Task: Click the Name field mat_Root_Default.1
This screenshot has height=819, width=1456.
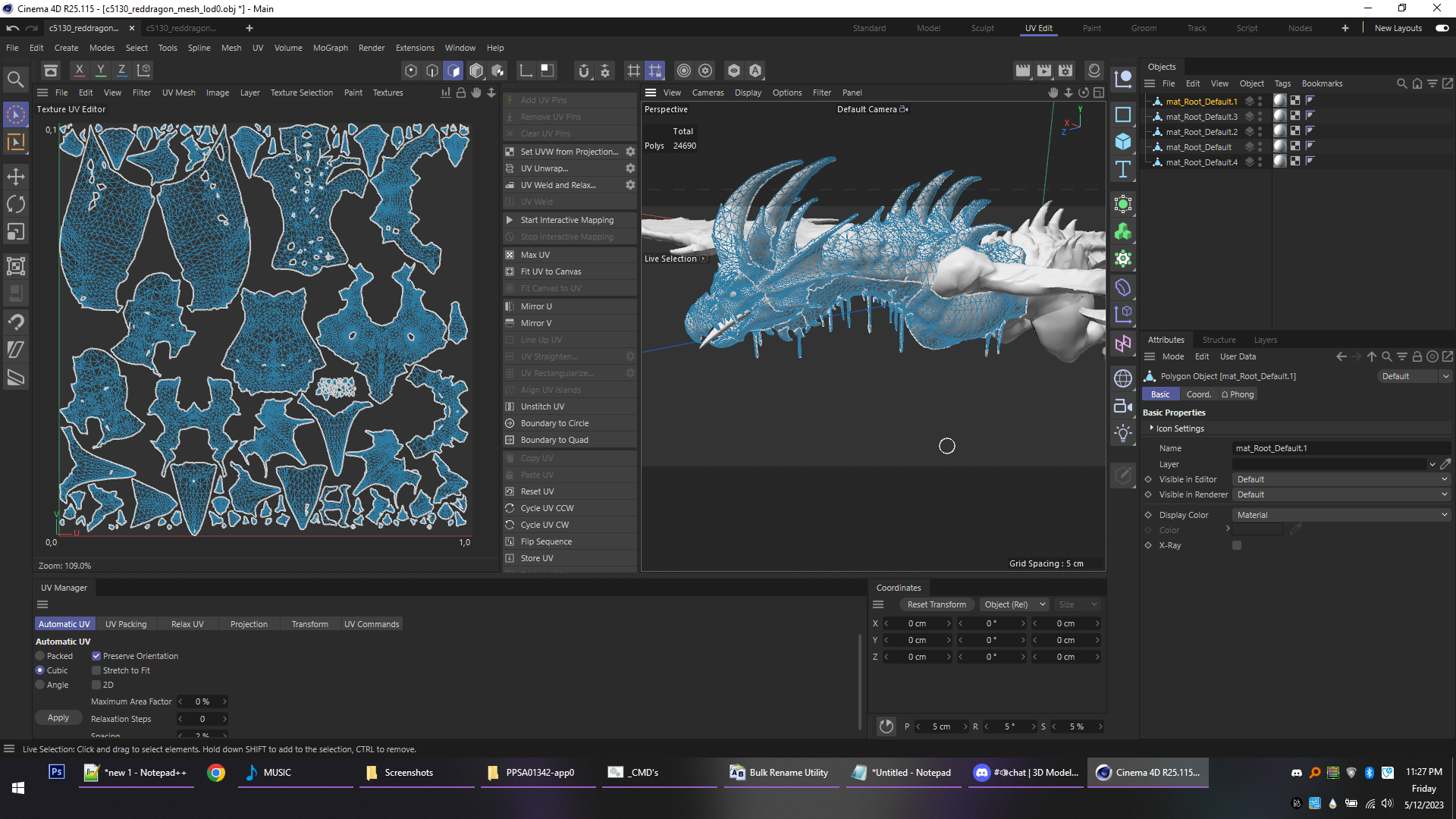Action: click(1341, 448)
